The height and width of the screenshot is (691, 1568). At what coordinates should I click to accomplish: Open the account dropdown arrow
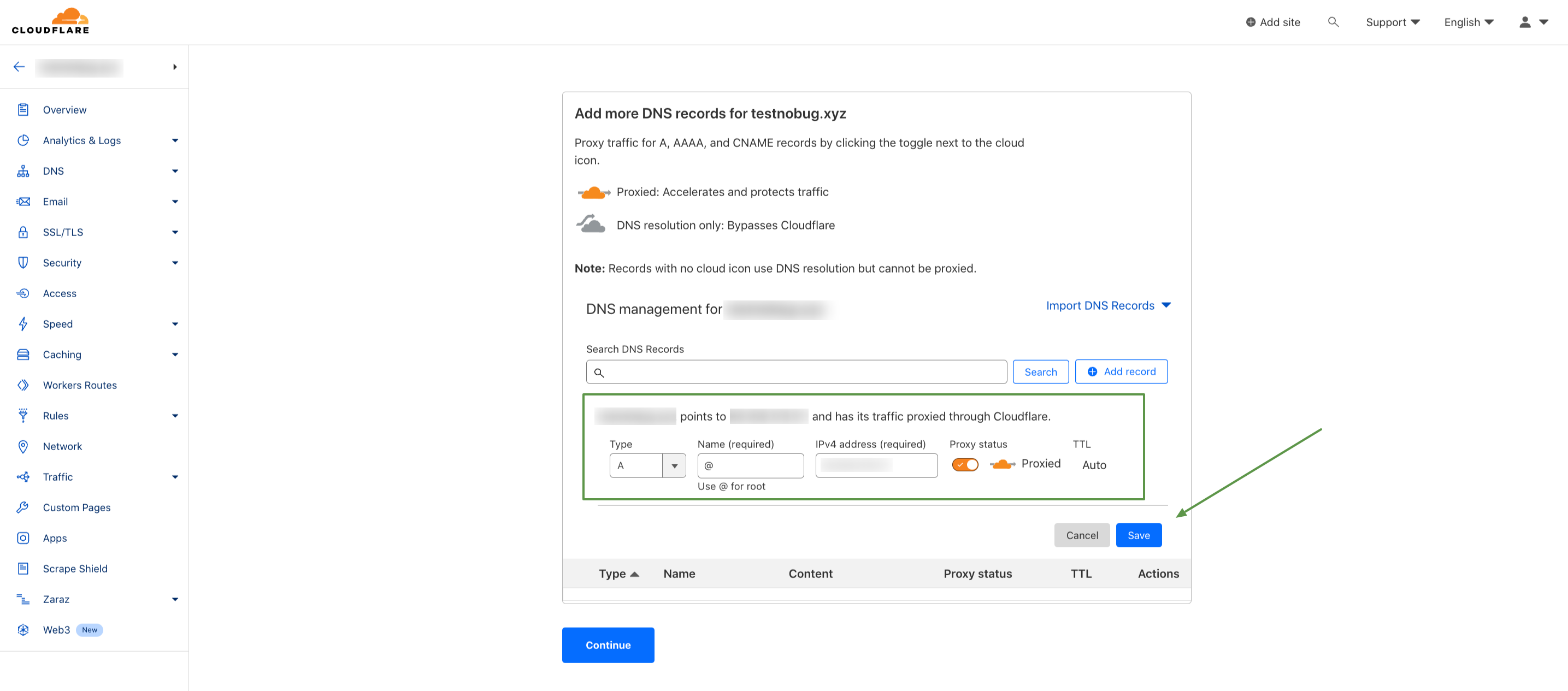[x=1543, y=22]
